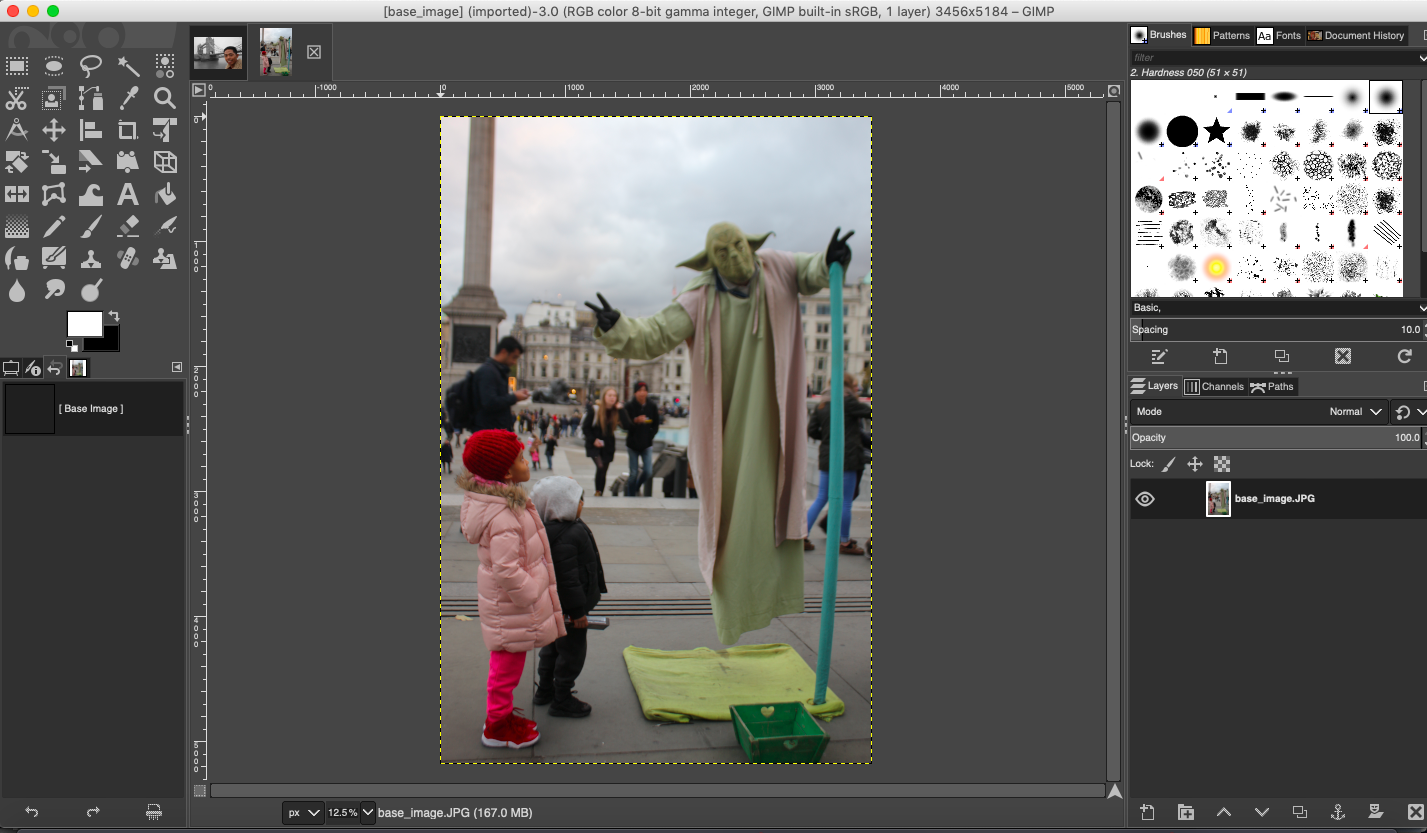Switch to the Patterns tab
Image resolution: width=1427 pixels, height=833 pixels.
point(1222,35)
